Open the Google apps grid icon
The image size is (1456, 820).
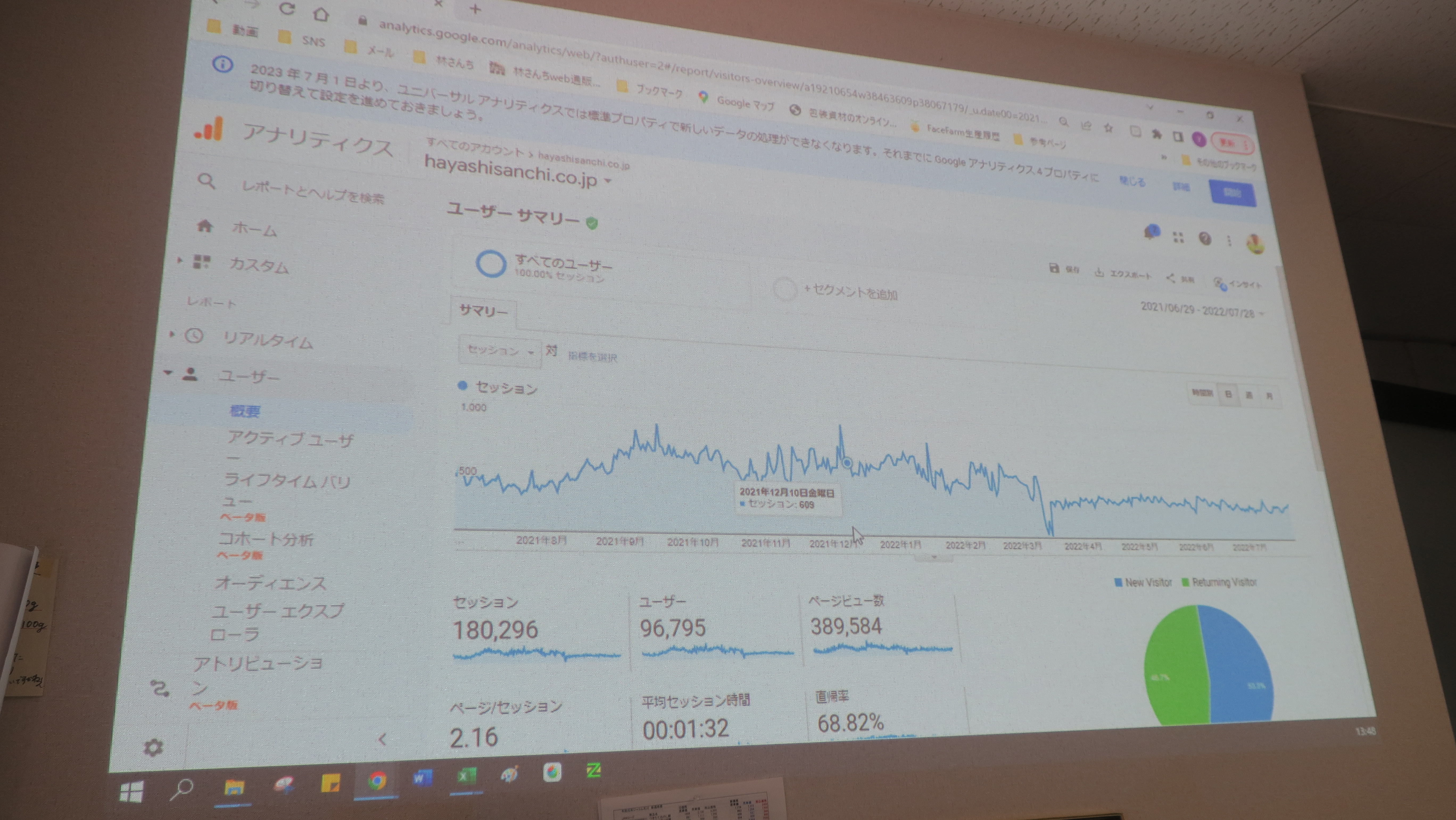[1178, 237]
